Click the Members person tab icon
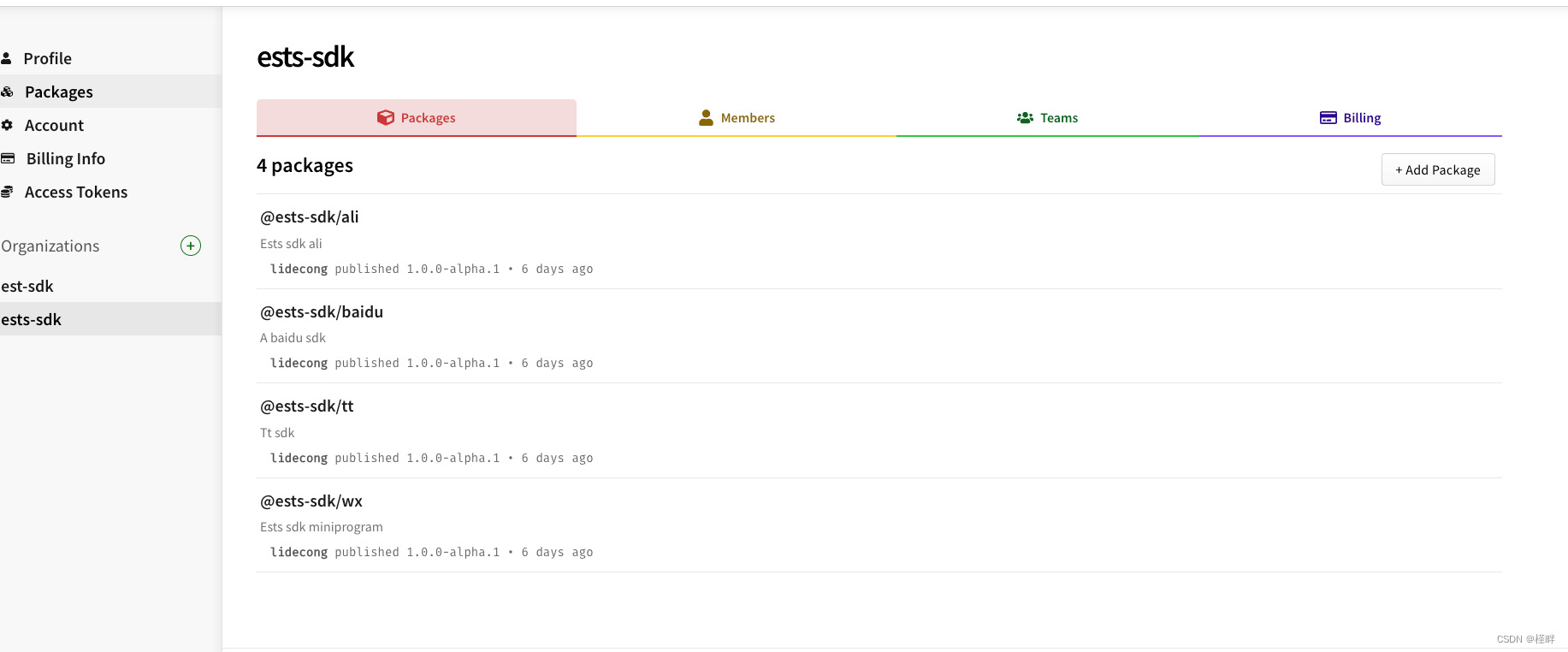The width and height of the screenshot is (1568, 652). 706,118
